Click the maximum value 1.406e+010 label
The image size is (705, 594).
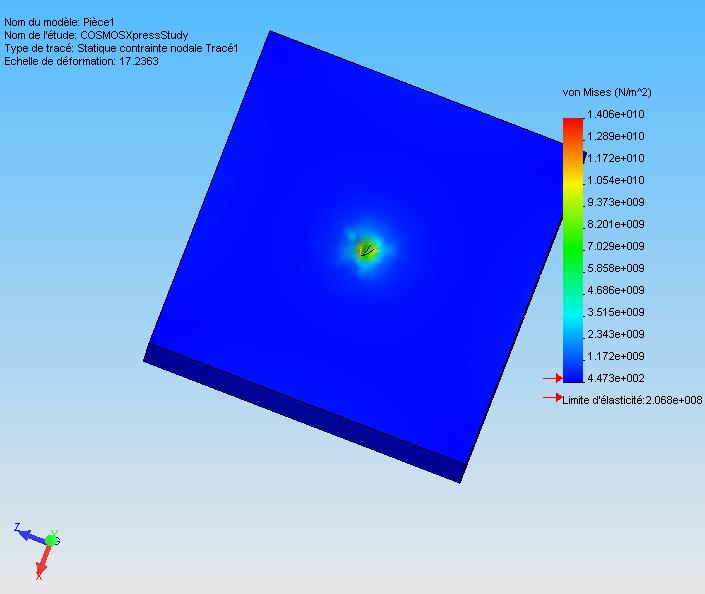[x=616, y=114]
